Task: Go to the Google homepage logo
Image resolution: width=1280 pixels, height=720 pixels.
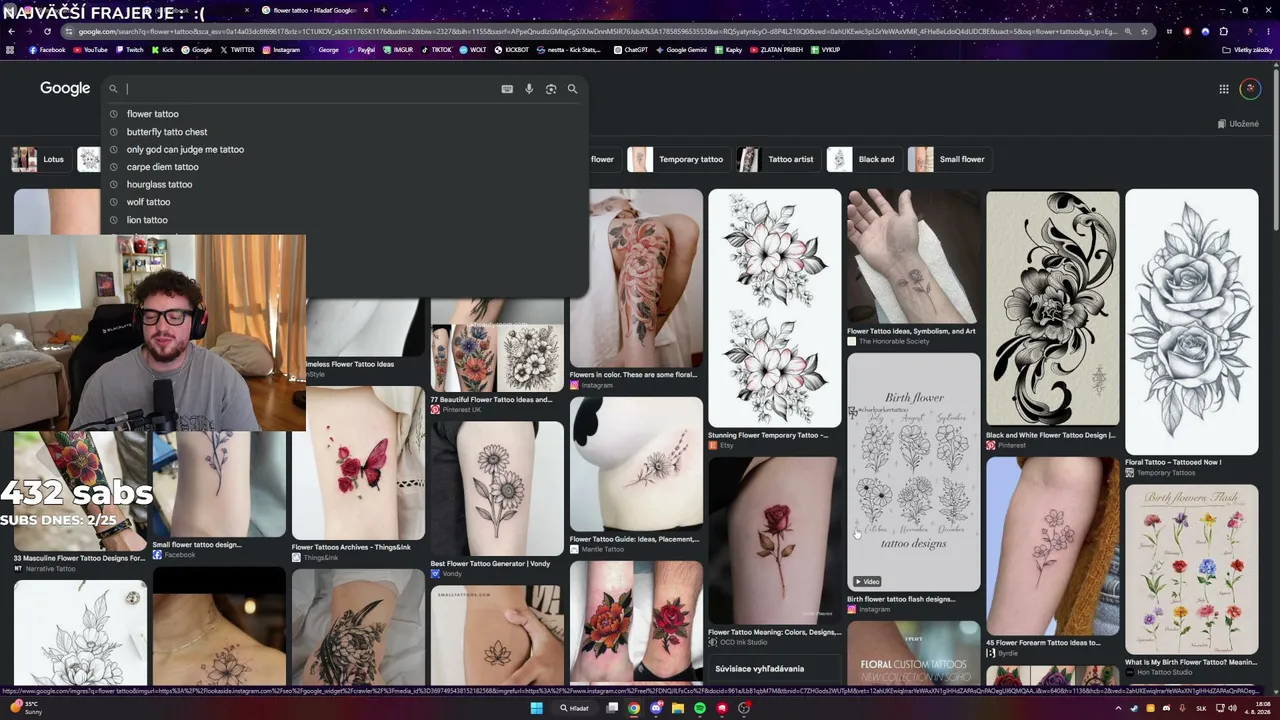Action: point(65,89)
